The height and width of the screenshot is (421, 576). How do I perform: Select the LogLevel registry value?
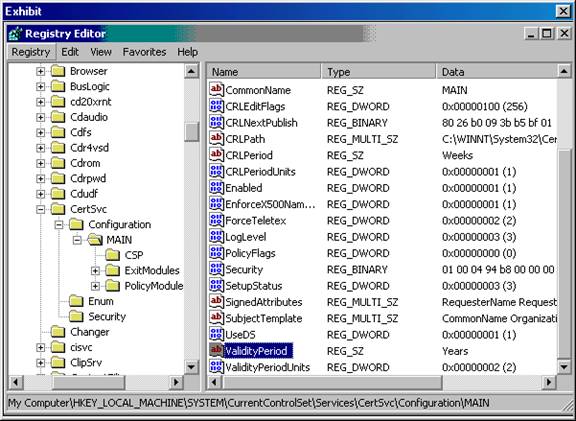[x=245, y=237]
